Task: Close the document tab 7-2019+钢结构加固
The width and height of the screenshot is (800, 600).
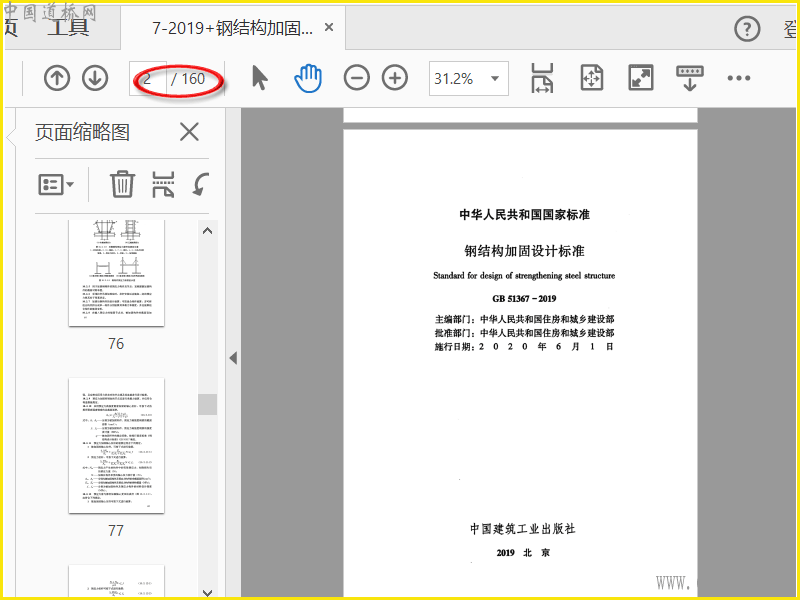Action: coord(329,27)
